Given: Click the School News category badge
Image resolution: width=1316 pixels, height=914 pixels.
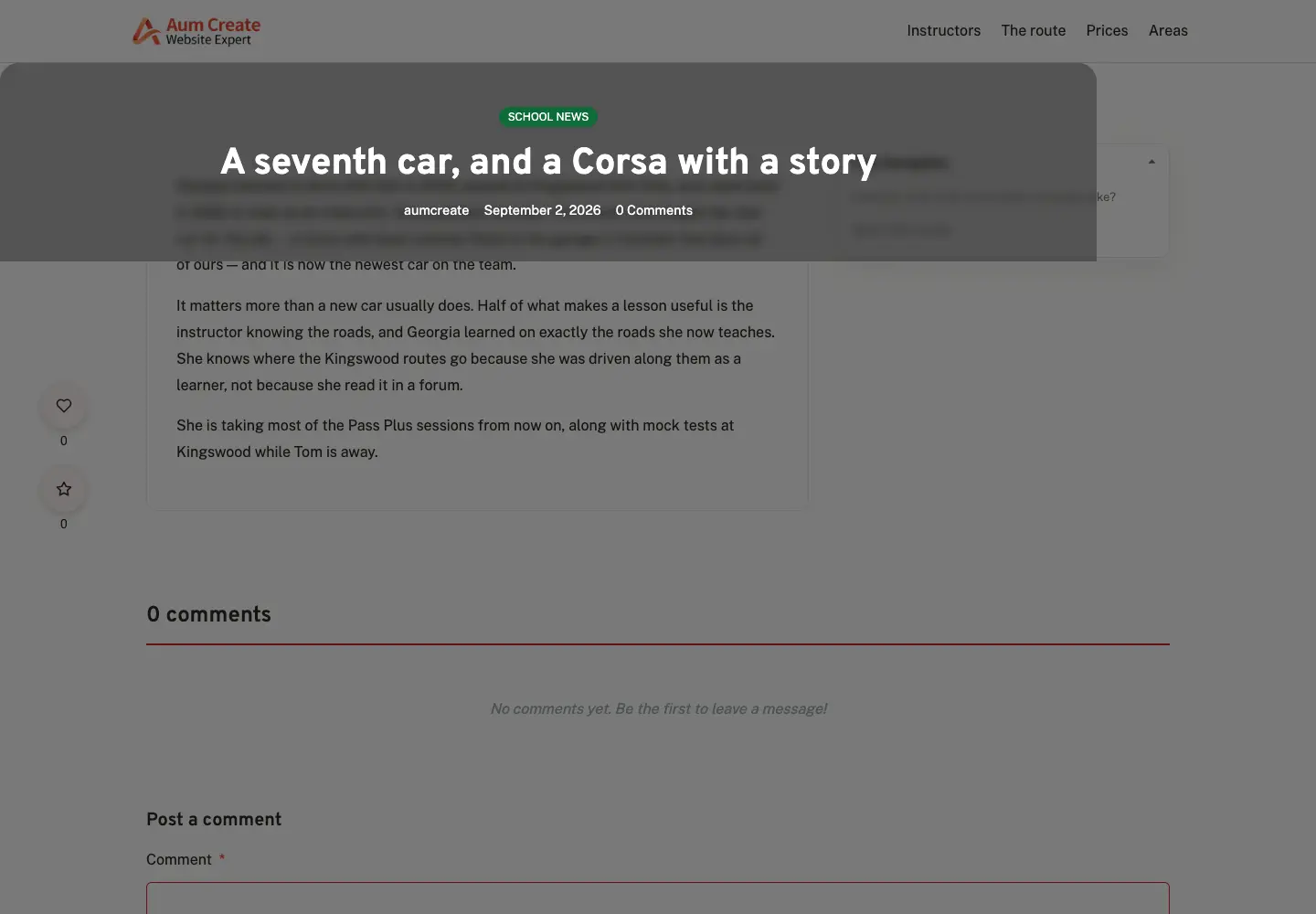Looking at the screenshot, I should [x=548, y=117].
